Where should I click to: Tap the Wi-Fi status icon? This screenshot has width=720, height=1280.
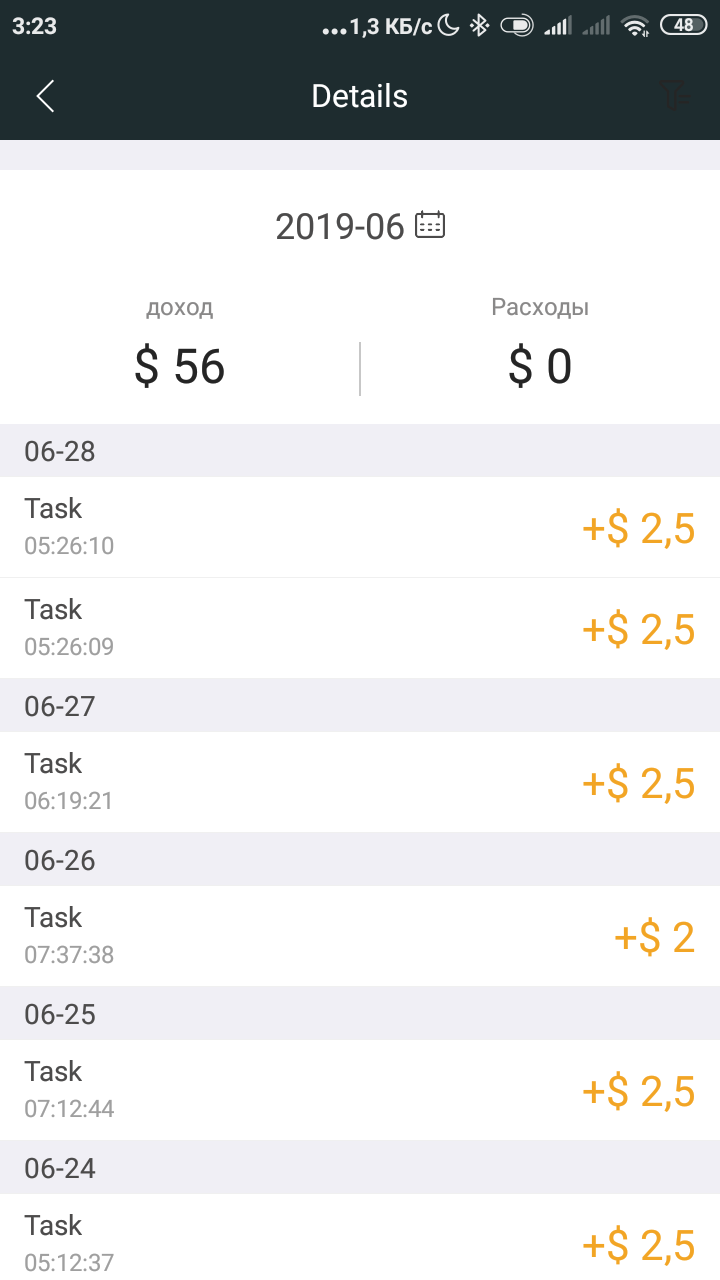pos(635,27)
